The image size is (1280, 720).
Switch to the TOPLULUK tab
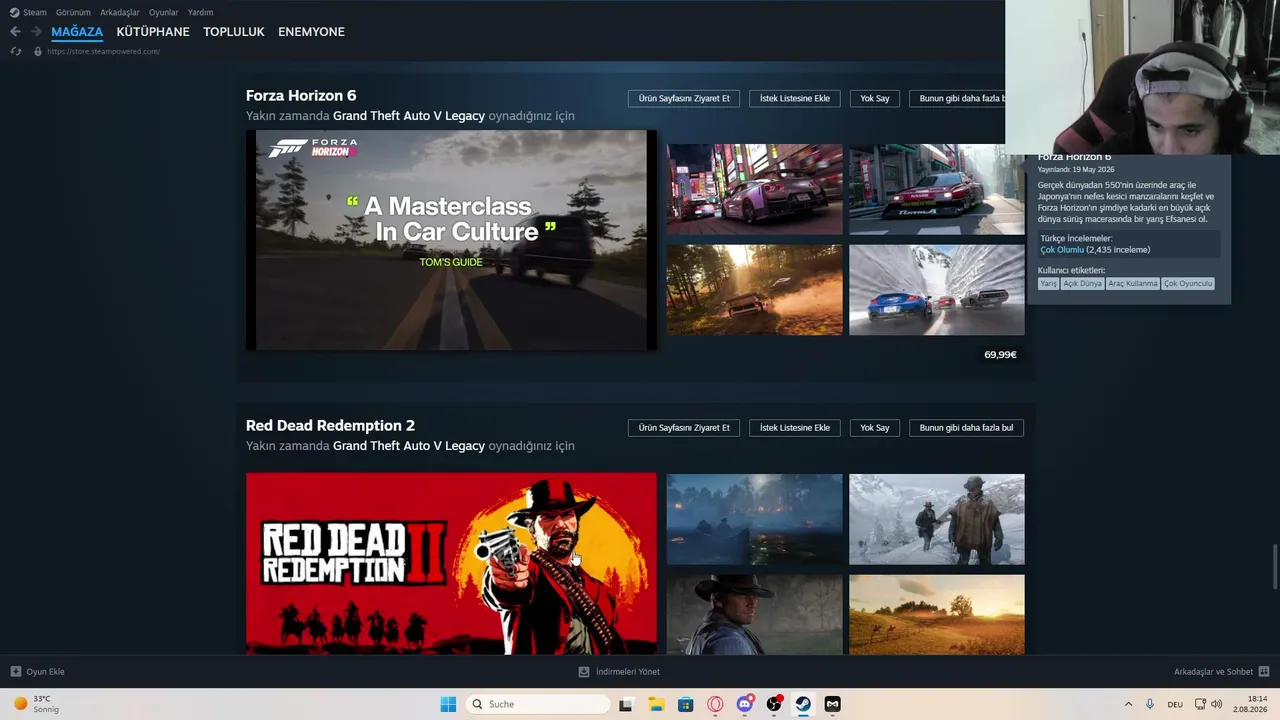click(234, 32)
